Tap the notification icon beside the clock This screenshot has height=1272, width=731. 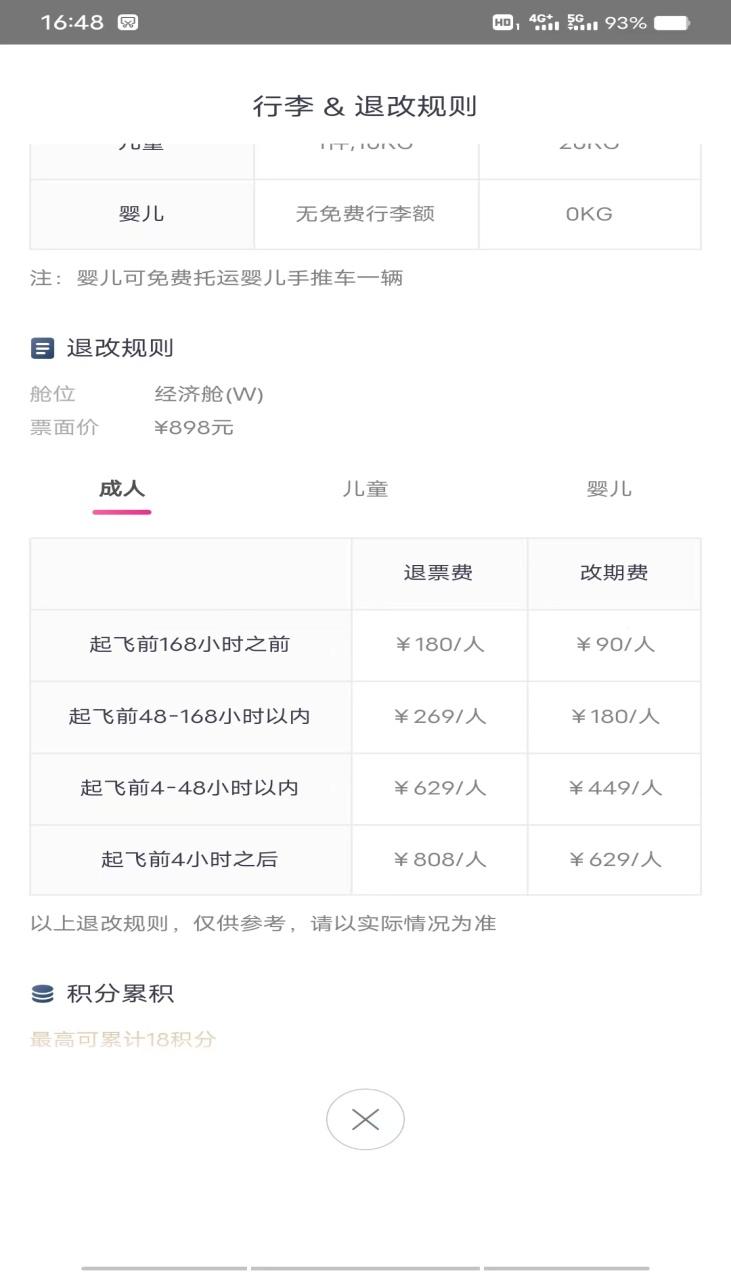click(x=128, y=23)
